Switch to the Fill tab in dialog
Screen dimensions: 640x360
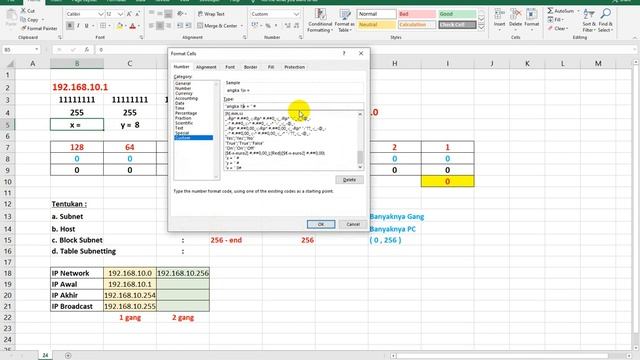[271, 67]
